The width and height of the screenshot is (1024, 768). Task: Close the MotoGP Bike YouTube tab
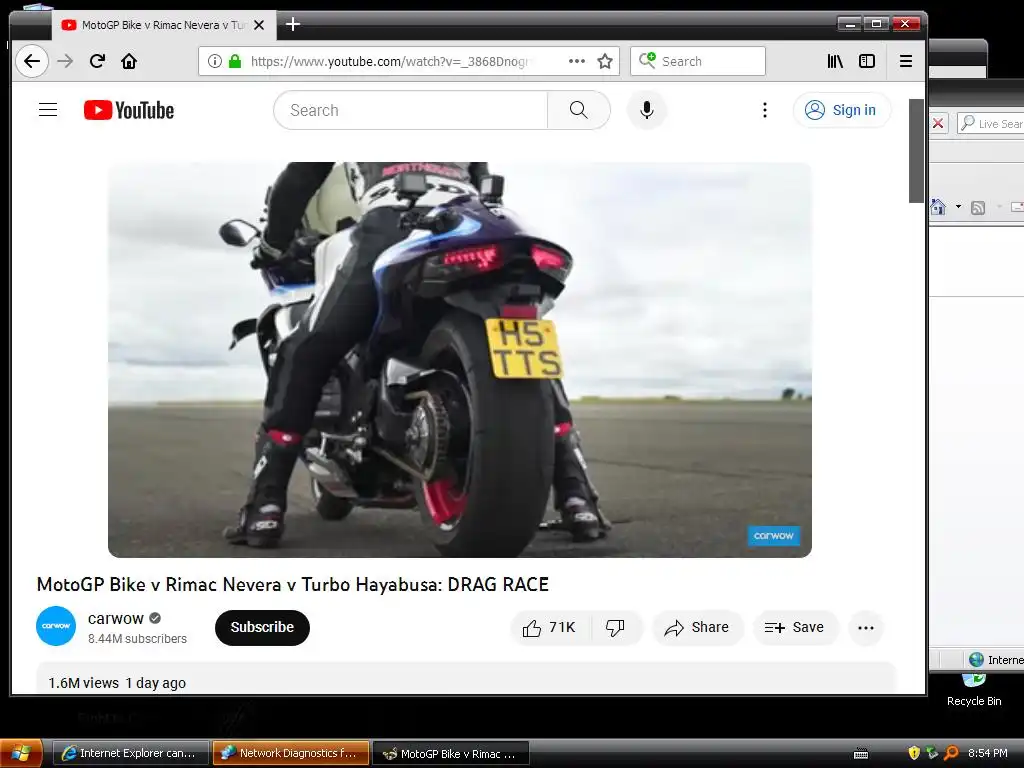pyautogui.click(x=259, y=25)
